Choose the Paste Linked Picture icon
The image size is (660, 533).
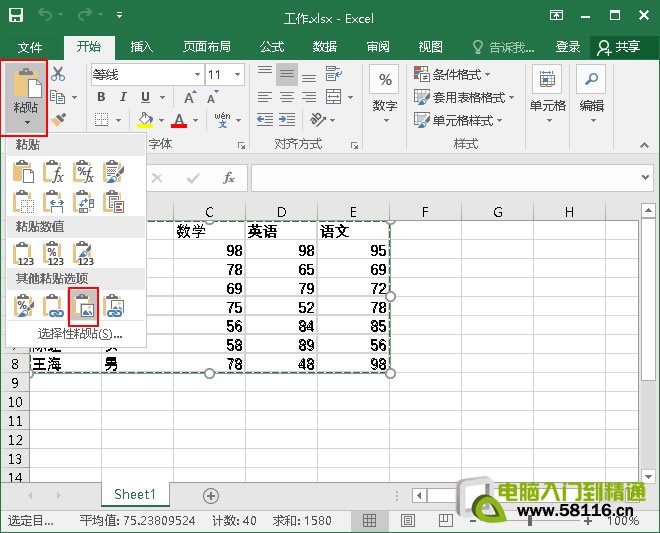click(113, 306)
